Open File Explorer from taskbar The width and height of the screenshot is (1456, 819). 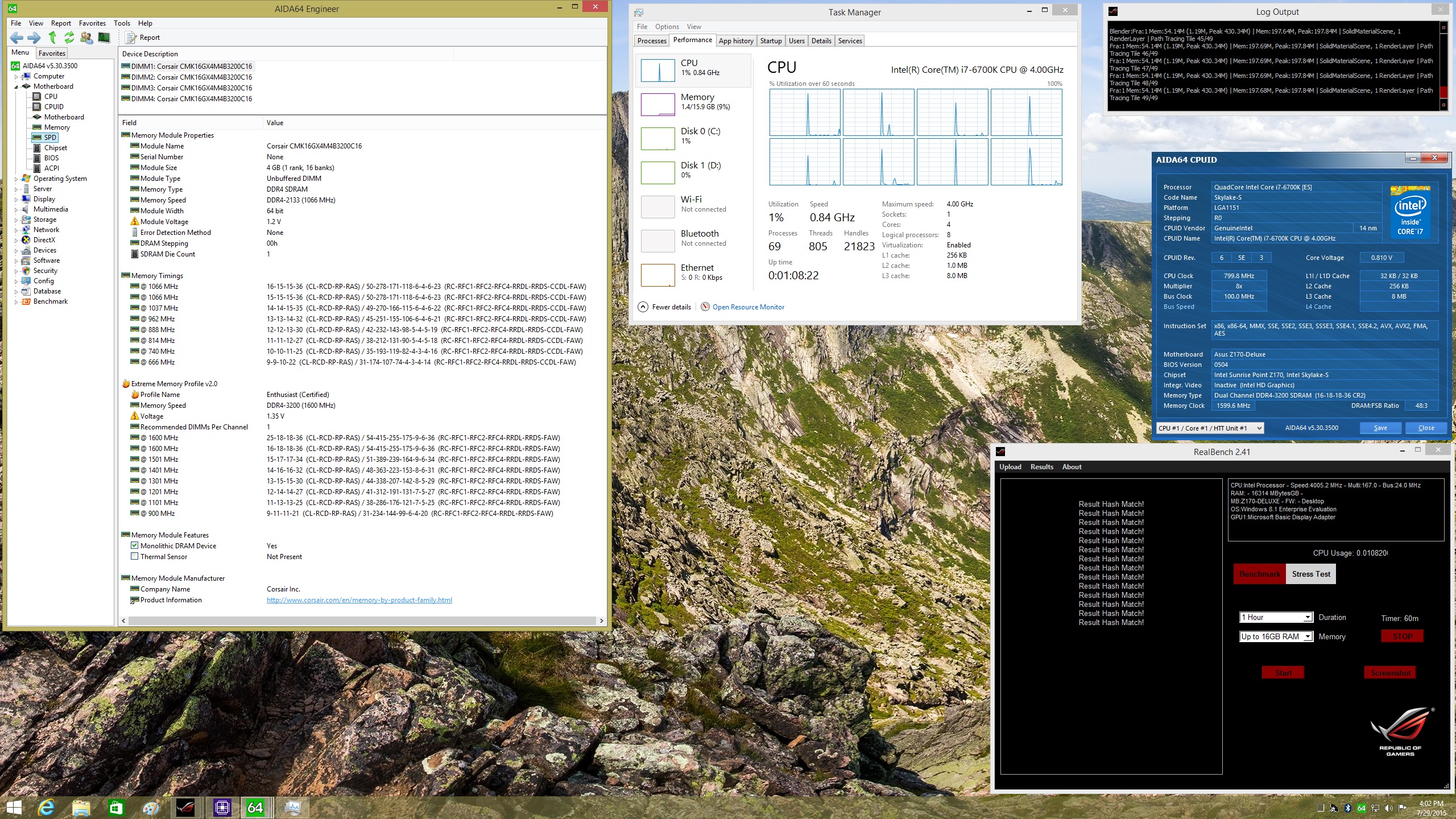point(81,807)
